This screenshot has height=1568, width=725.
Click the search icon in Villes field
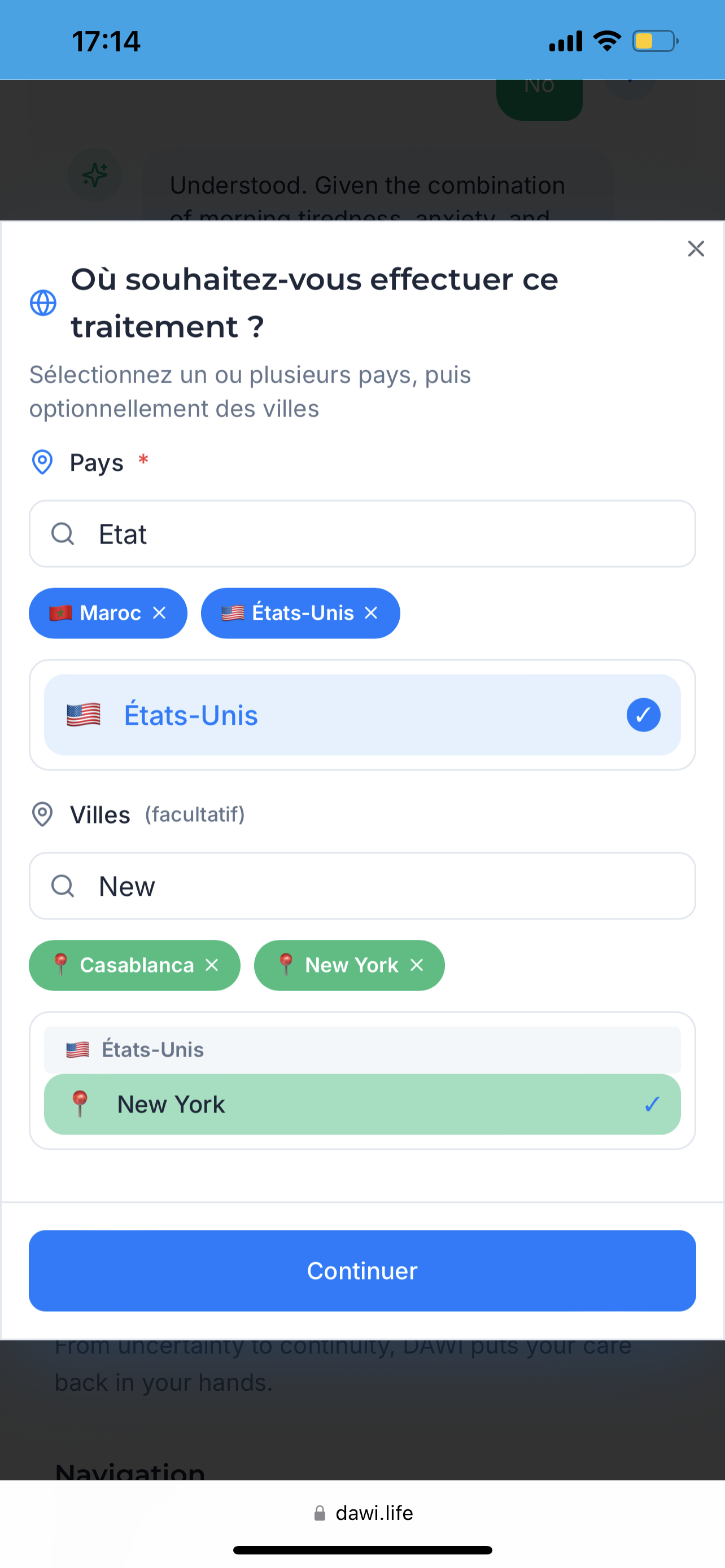(63, 886)
